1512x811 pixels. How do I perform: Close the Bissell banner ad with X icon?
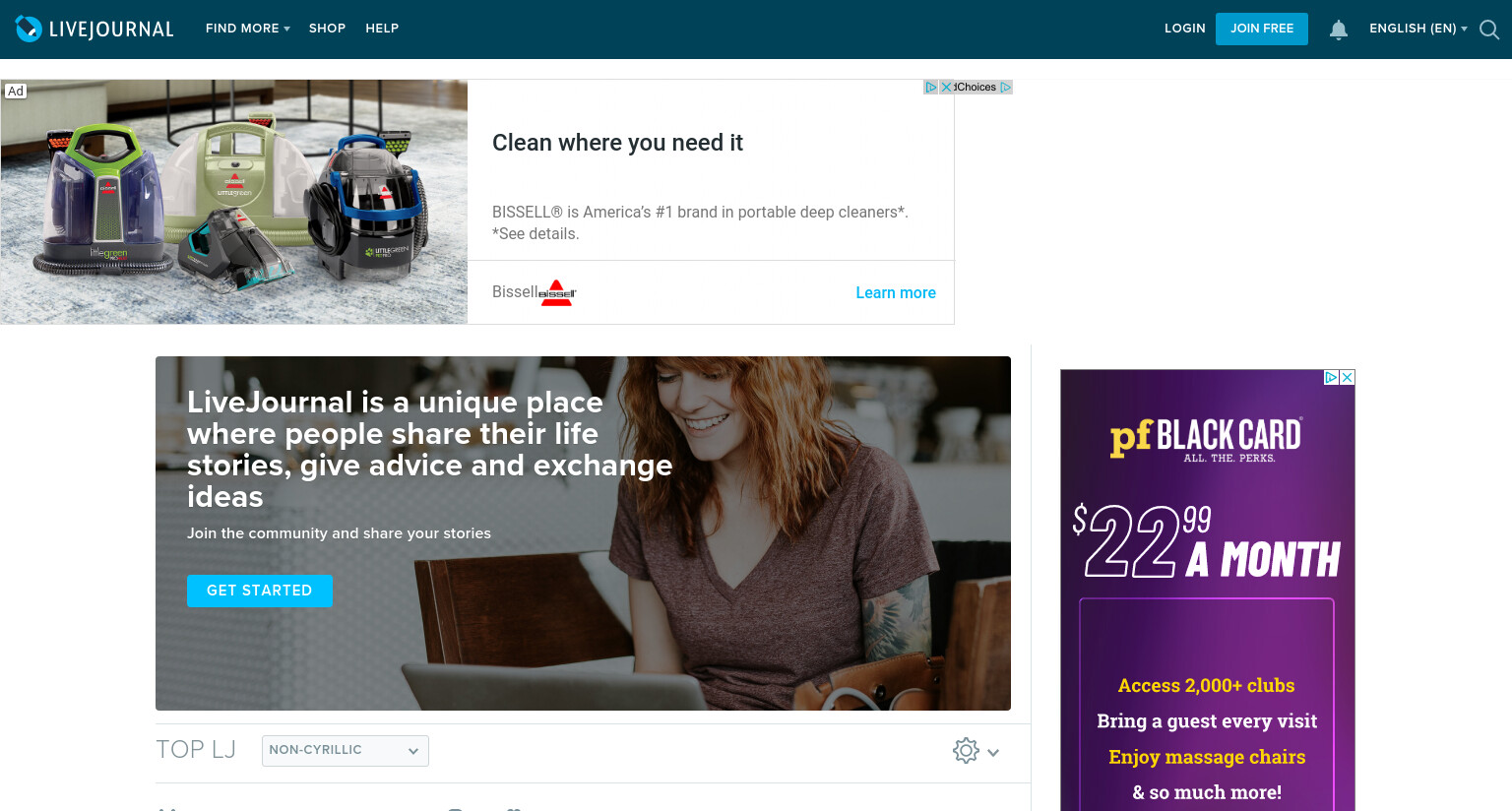pyautogui.click(x=947, y=87)
